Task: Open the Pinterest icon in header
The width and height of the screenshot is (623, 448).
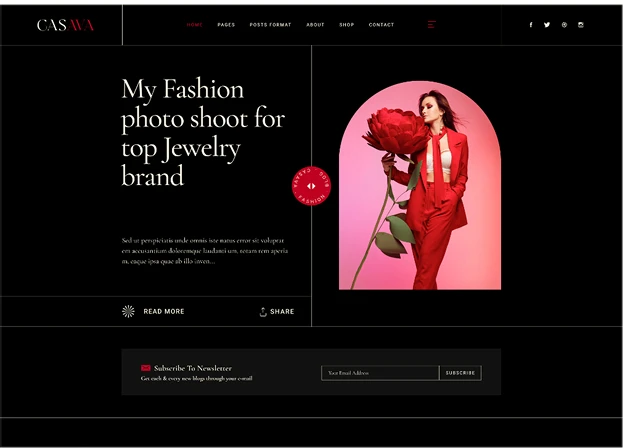Action: (x=564, y=25)
